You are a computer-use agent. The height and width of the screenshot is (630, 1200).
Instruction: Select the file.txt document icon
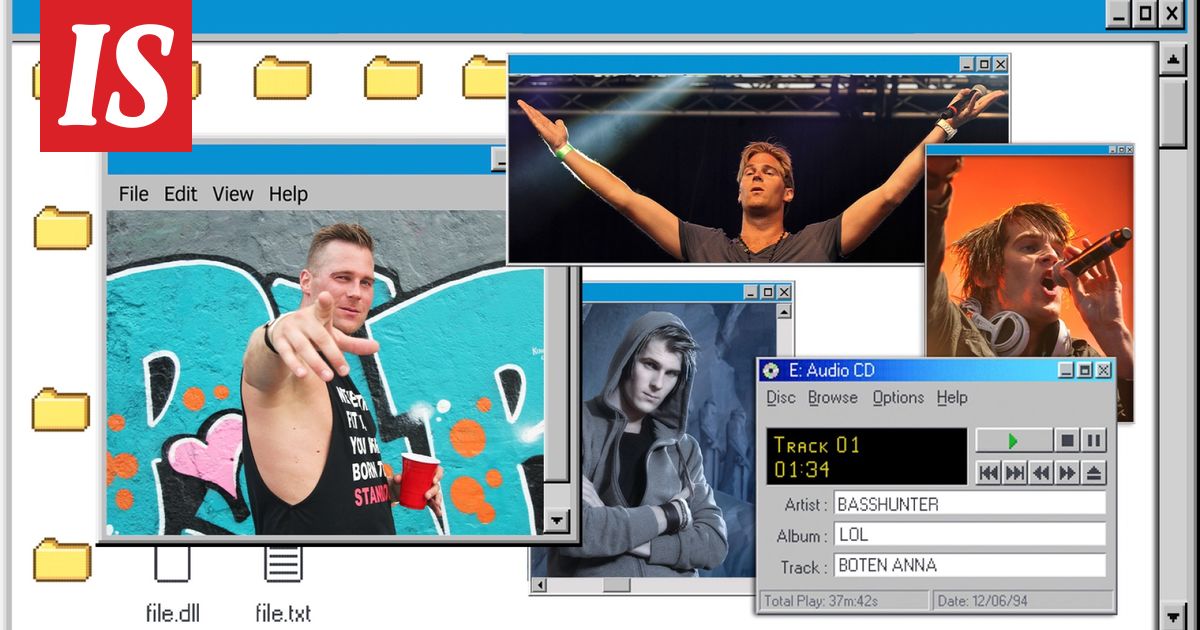(283, 564)
